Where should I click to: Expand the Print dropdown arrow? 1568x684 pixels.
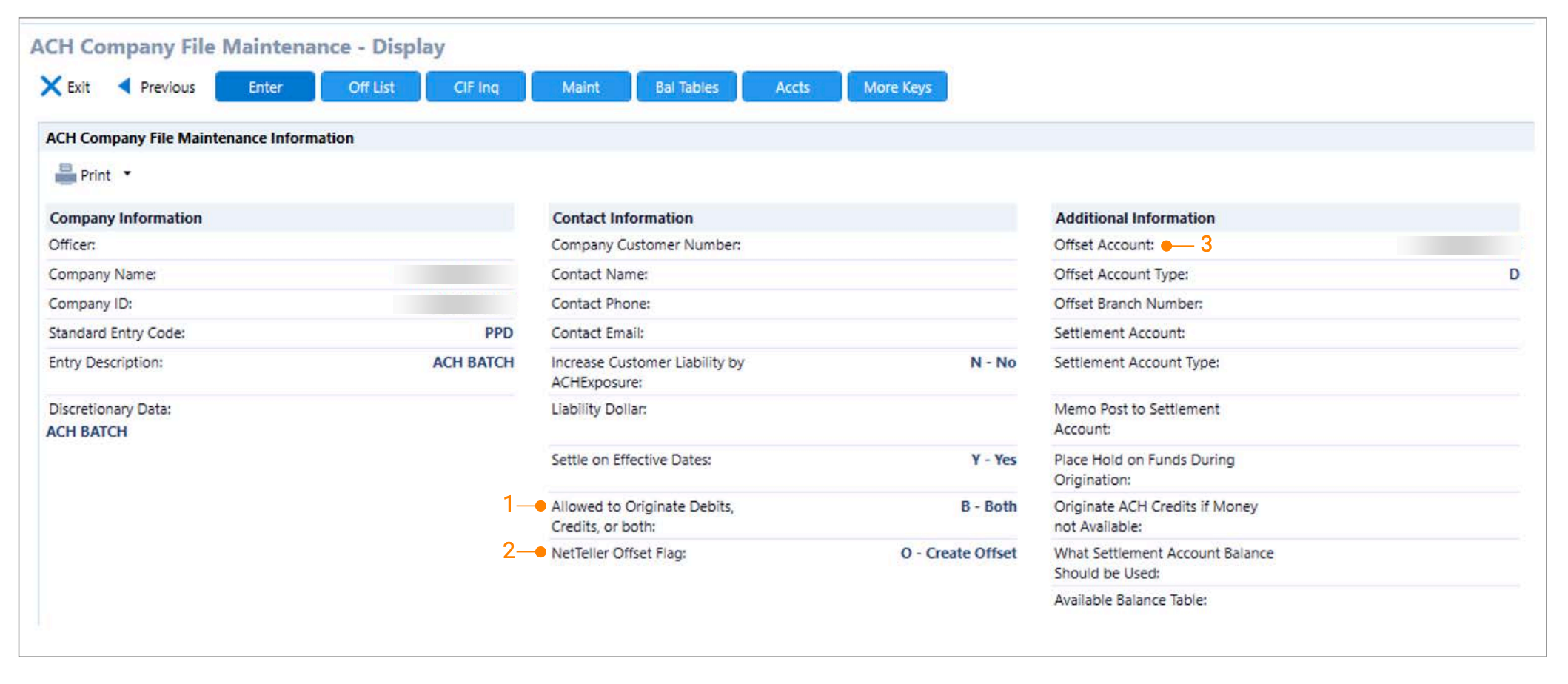[x=127, y=174]
